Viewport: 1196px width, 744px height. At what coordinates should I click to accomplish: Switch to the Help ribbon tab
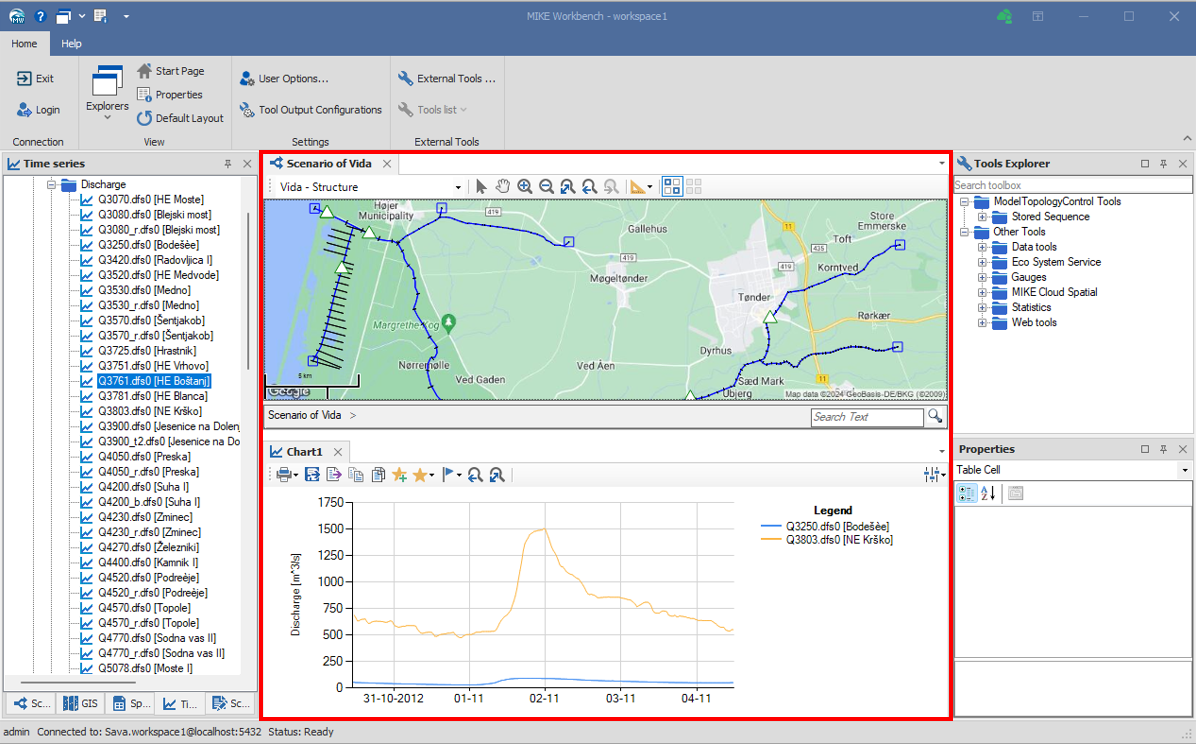72,43
